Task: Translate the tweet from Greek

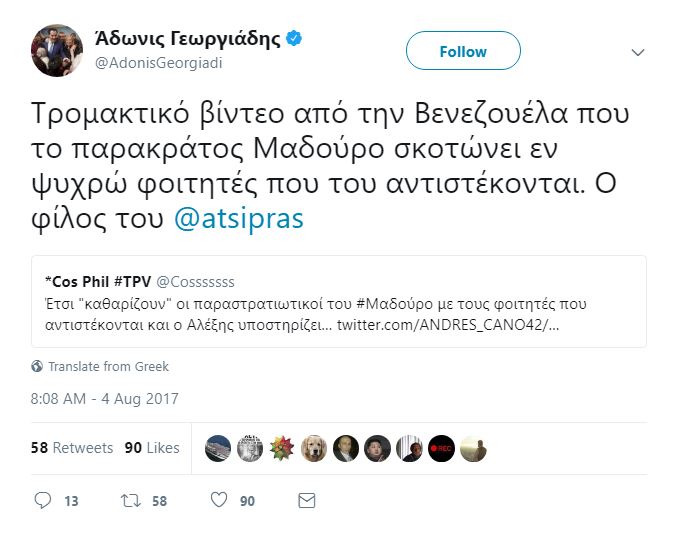Action: pos(108,366)
